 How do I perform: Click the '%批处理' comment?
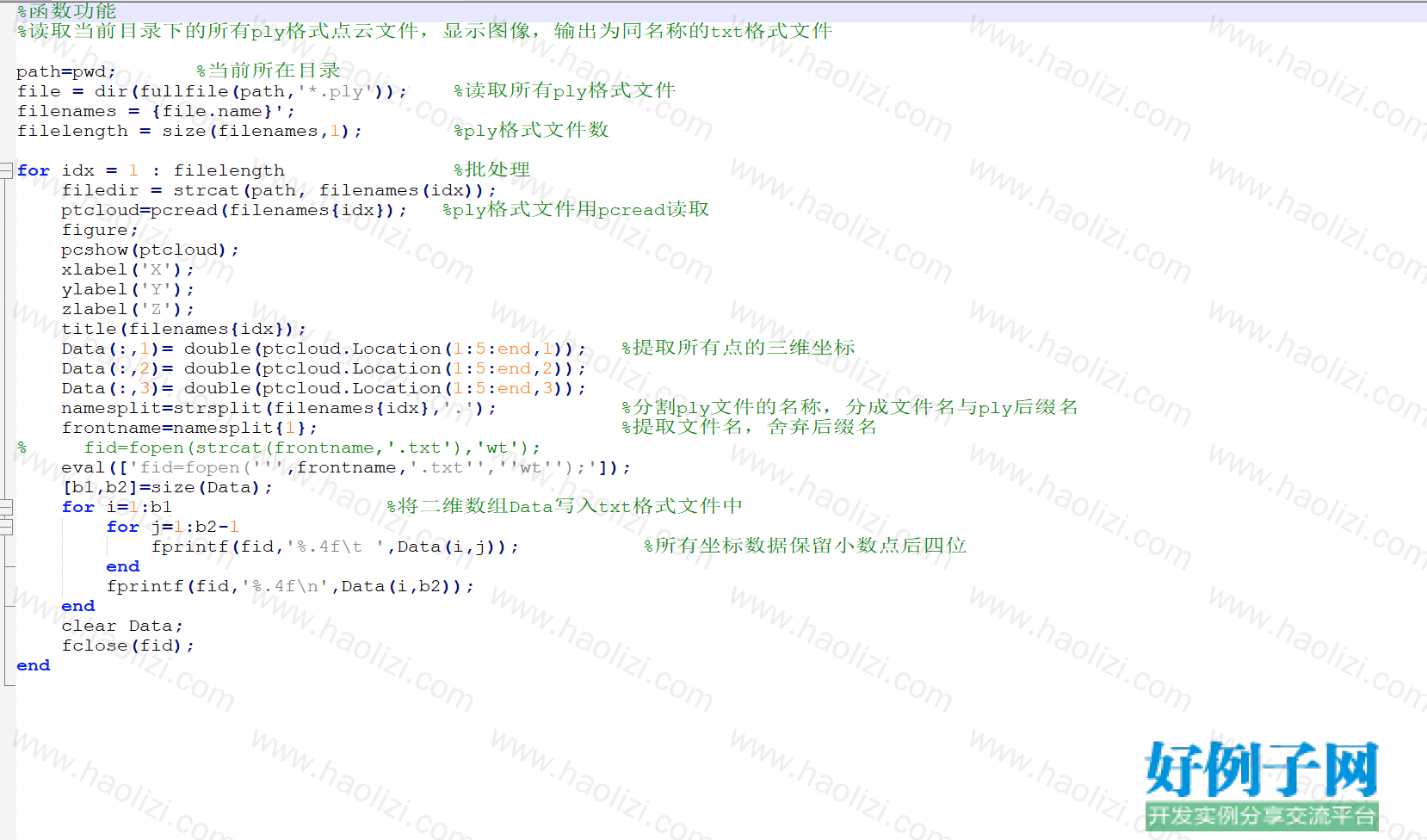pos(491,170)
